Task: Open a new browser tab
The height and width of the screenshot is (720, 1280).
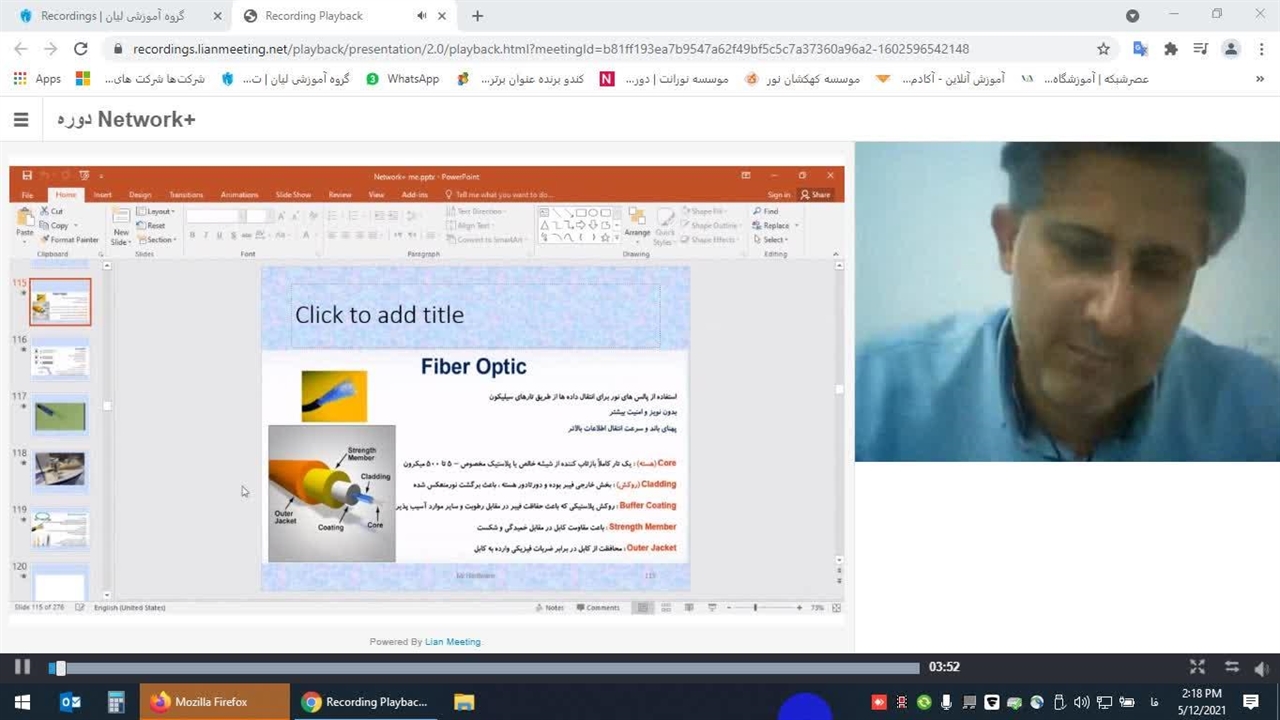Action: tap(477, 16)
